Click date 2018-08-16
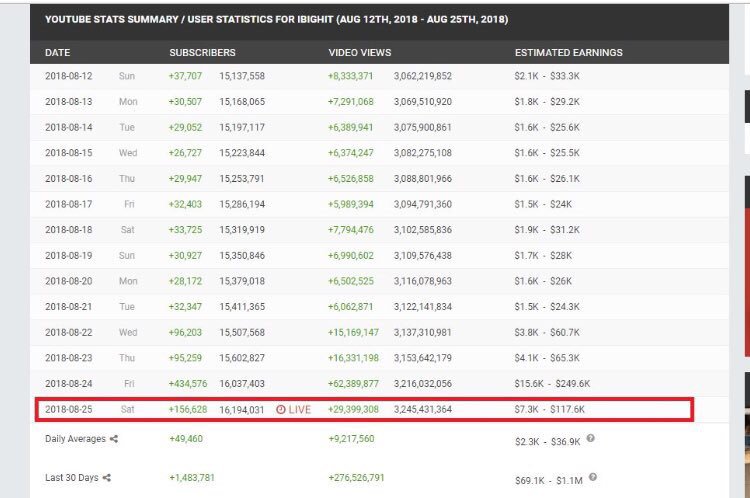Viewport: 750px width, 498px height. [68, 178]
